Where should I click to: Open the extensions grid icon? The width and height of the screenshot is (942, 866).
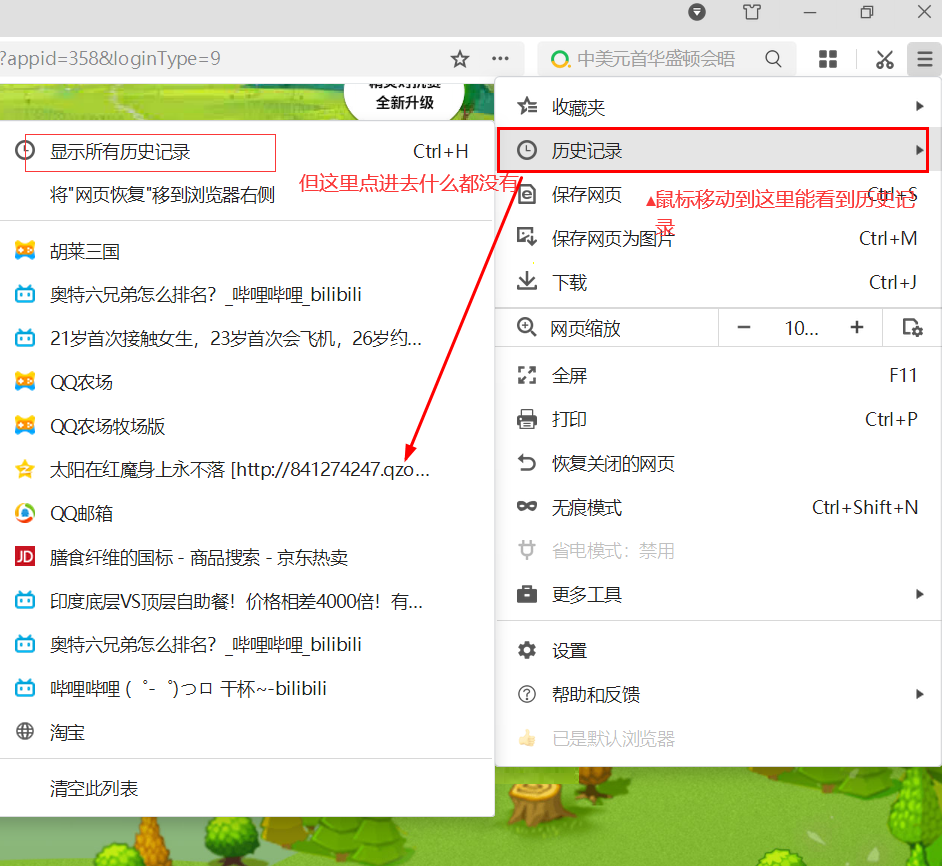pyautogui.click(x=828, y=59)
